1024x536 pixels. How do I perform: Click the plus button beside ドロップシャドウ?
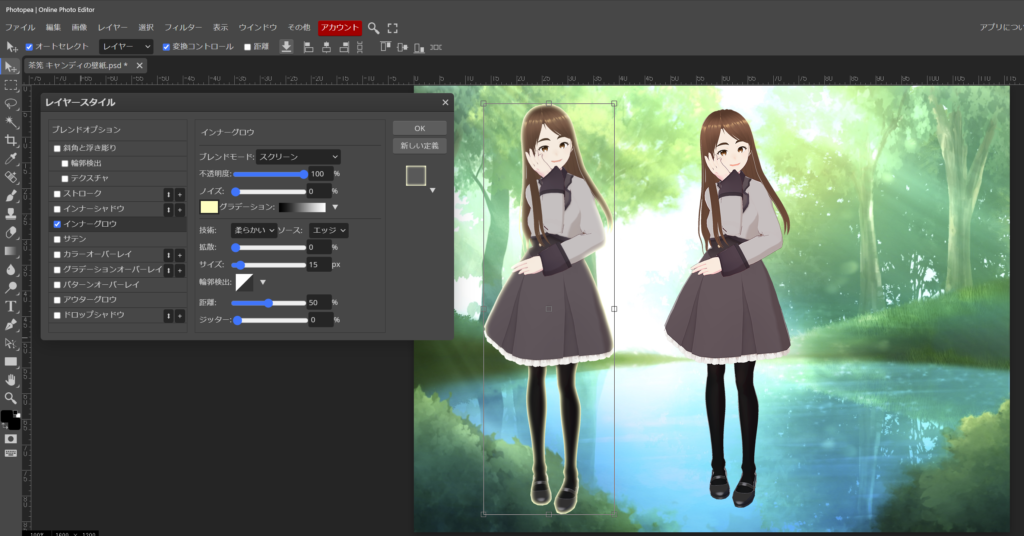[180, 315]
